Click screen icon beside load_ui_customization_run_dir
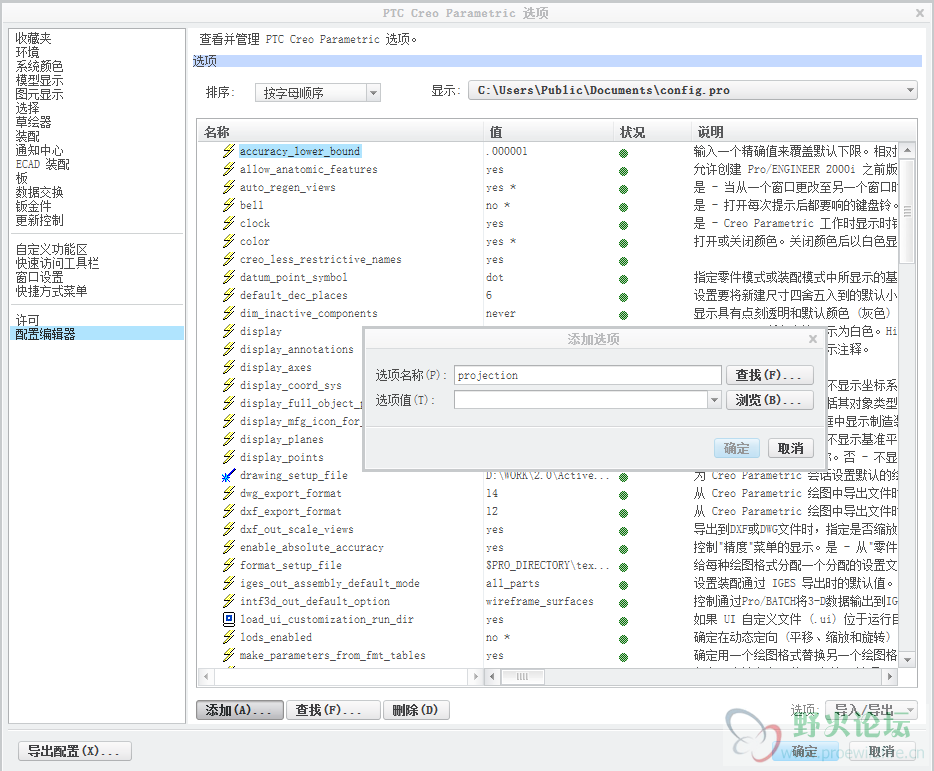Image resolution: width=934 pixels, height=771 pixels. tap(229, 619)
